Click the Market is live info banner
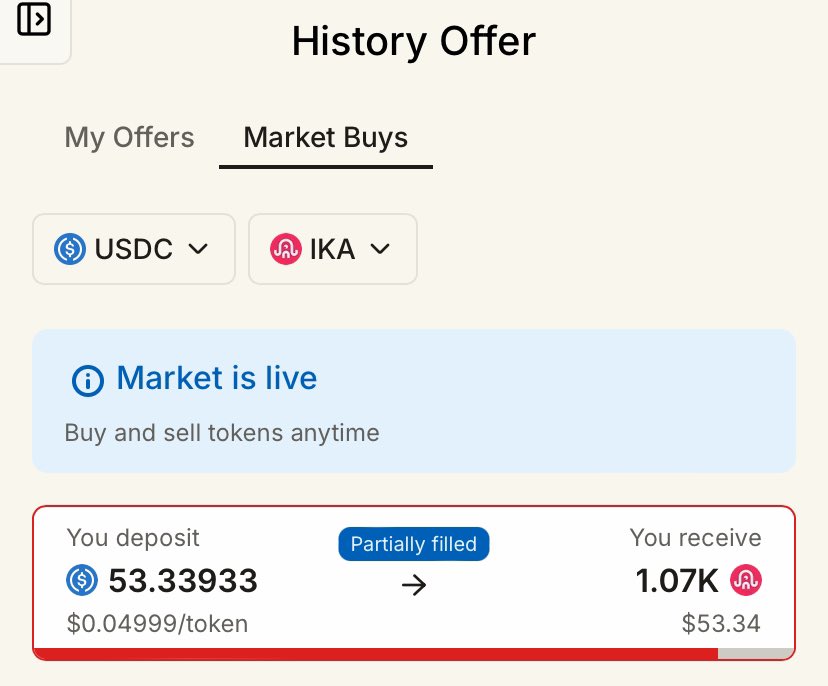This screenshot has width=828, height=686. pos(414,401)
